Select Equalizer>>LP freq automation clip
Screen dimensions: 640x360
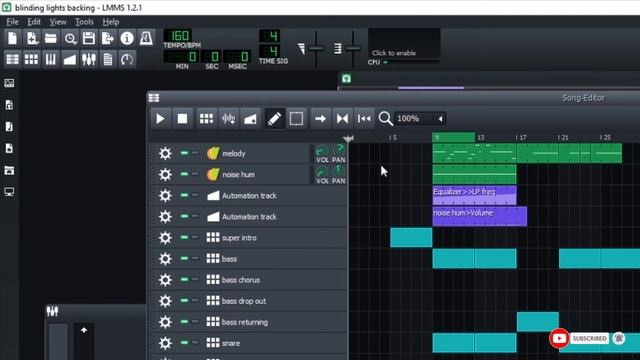tap(474, 196)
